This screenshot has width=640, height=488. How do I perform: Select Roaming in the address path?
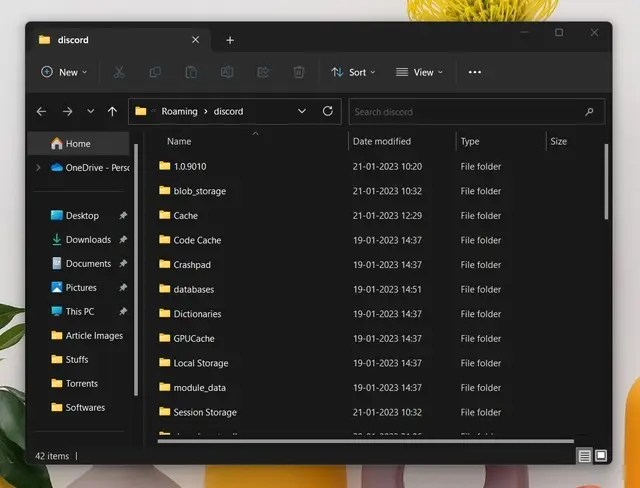pyautogui.click(x=179, y=111)
